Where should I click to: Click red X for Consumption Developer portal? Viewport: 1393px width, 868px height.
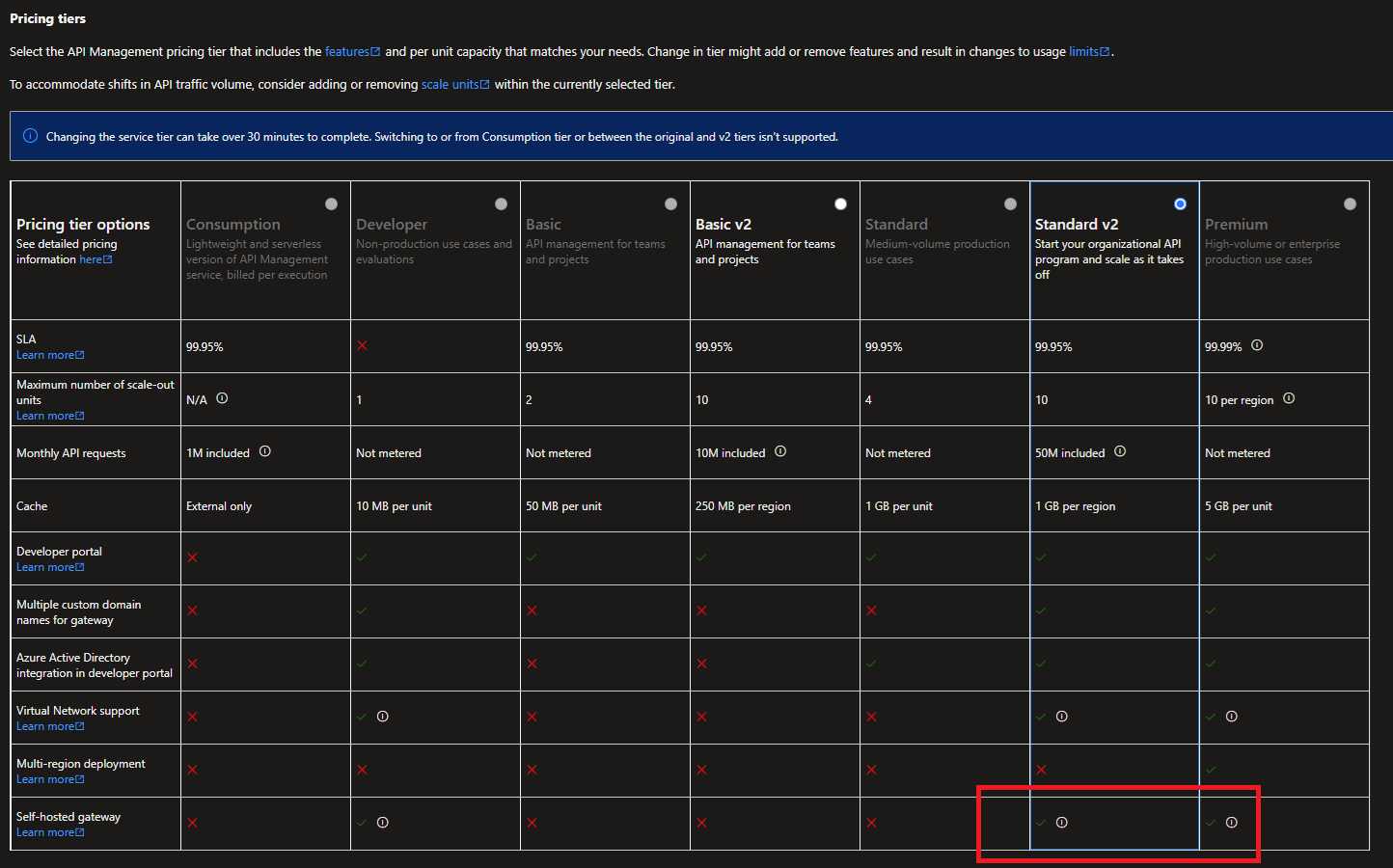coord(192,557)
